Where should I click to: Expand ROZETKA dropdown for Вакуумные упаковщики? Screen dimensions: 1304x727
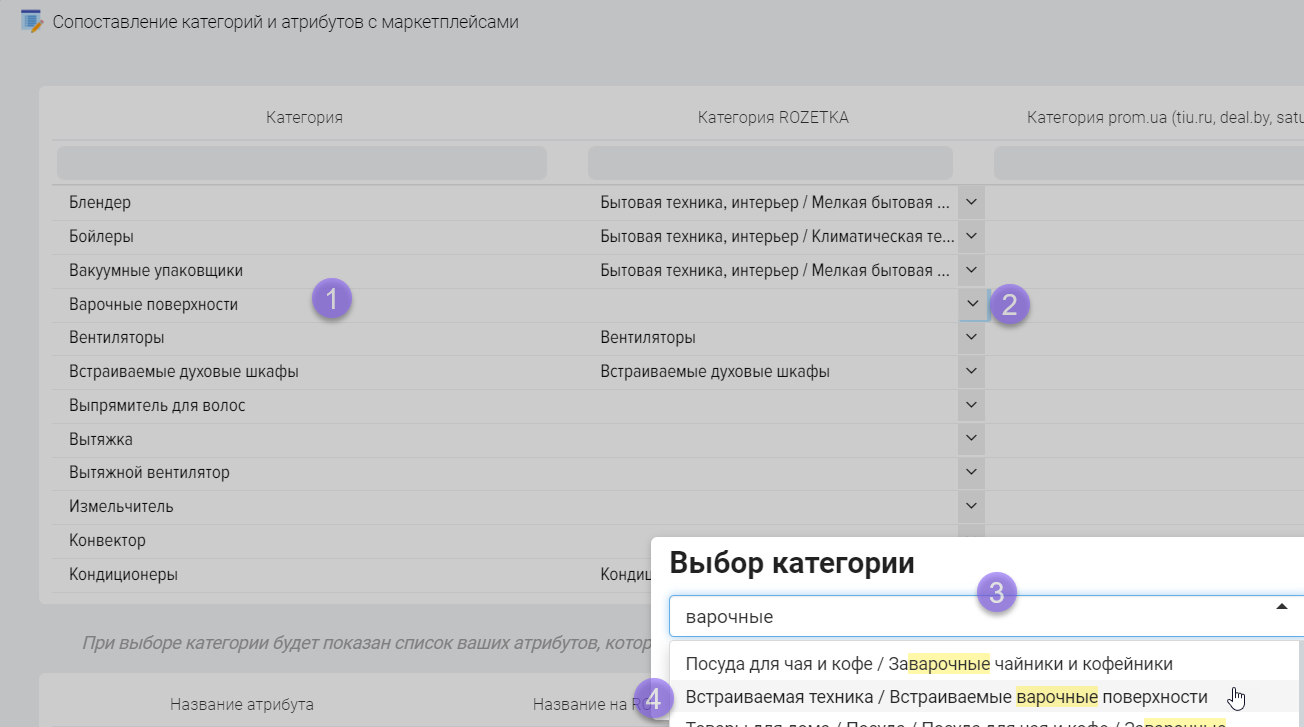click(x=971, y=271)
